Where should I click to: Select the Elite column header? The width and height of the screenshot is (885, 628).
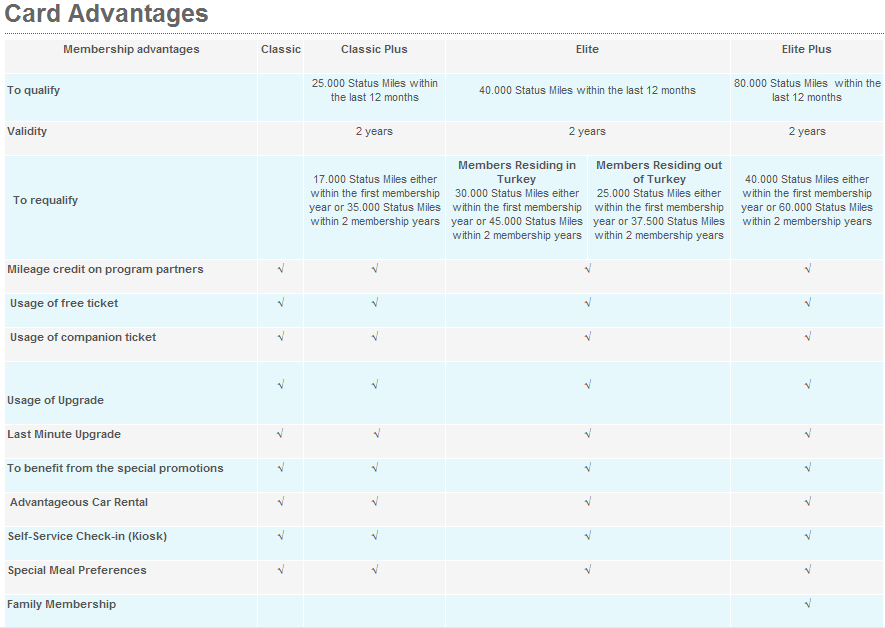tap(587, 49)
